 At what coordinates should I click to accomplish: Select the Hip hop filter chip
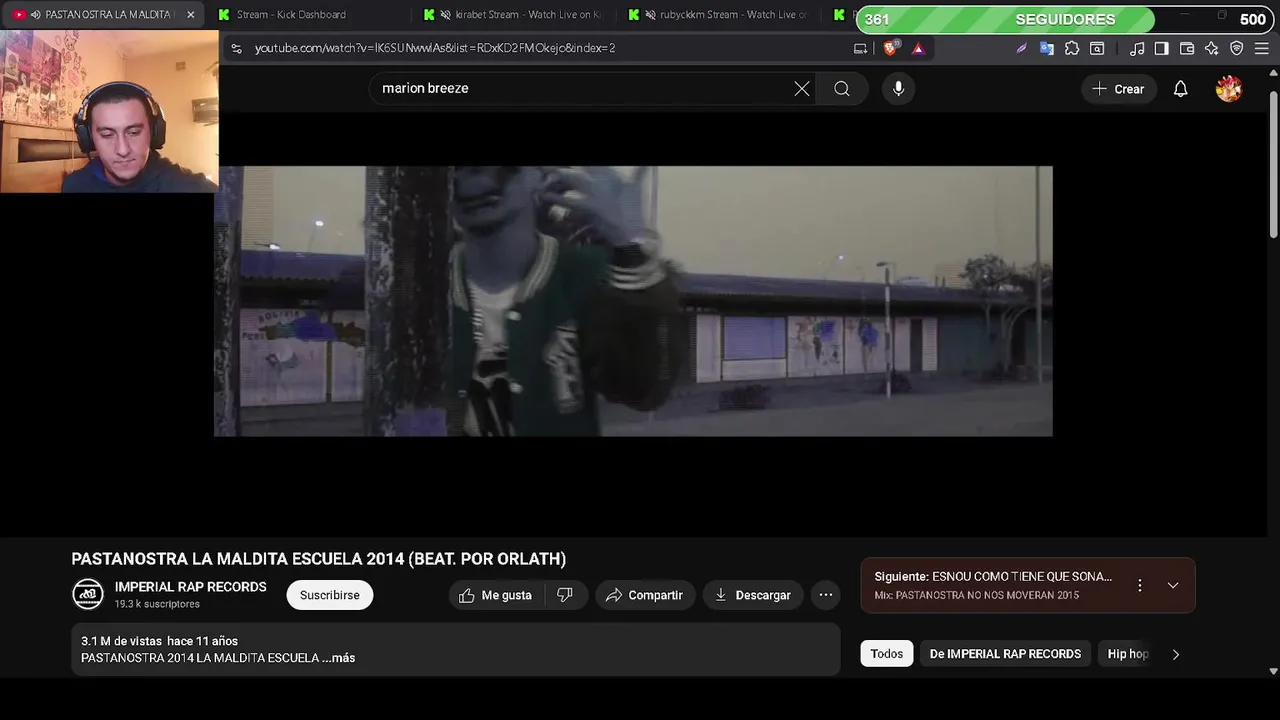pyautogui.click(x=1128, y=654)
